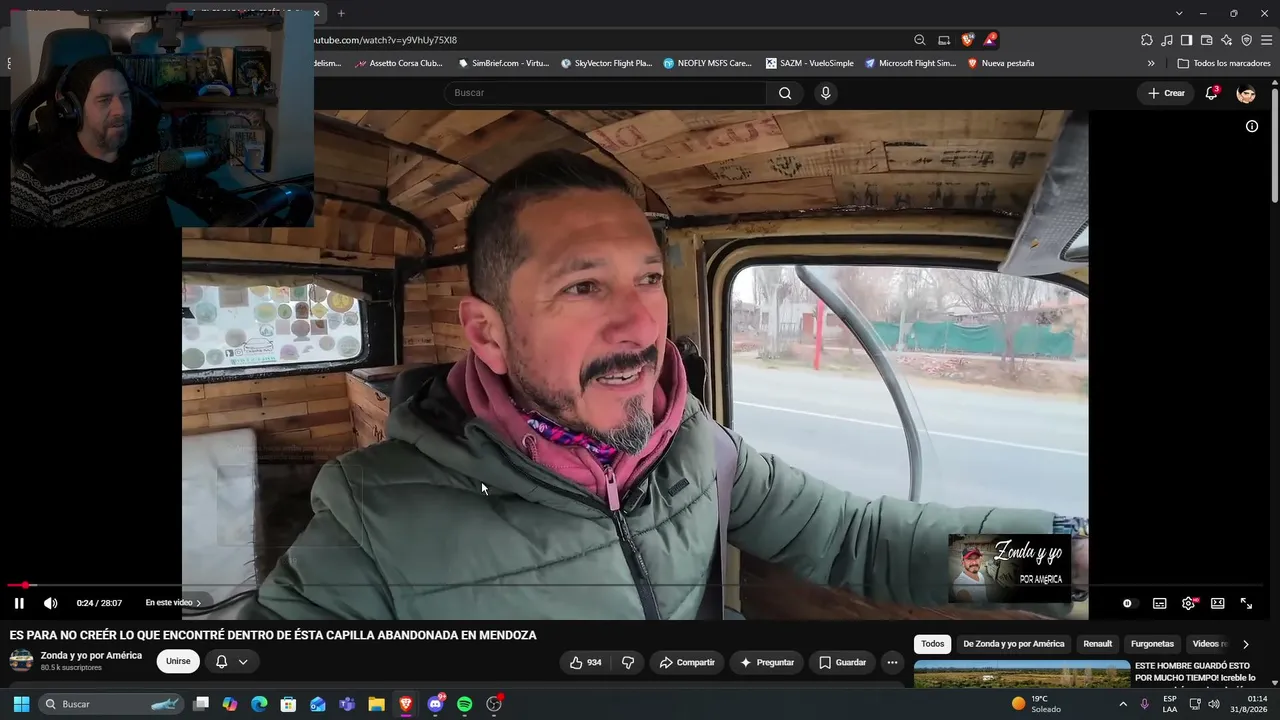Open the 'NEOFLY MSFS Care...' bookmark

pyautogui.click(x=708, y=63)
